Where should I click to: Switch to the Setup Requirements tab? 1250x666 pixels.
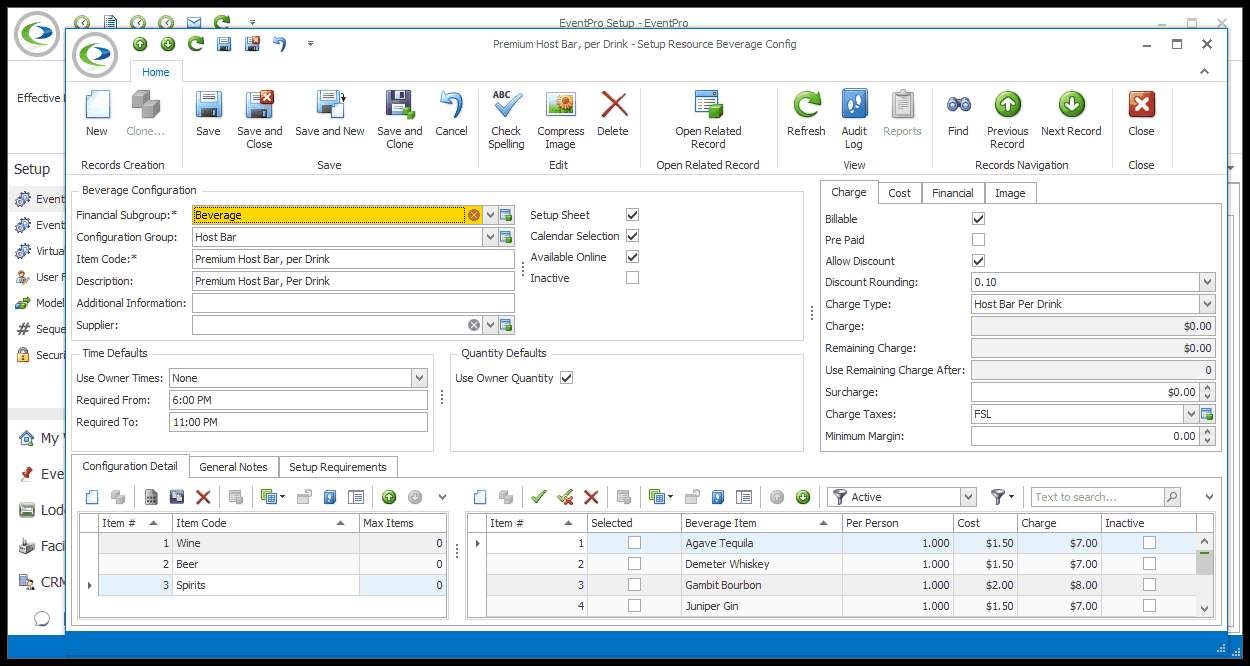[x=338, y=467]
